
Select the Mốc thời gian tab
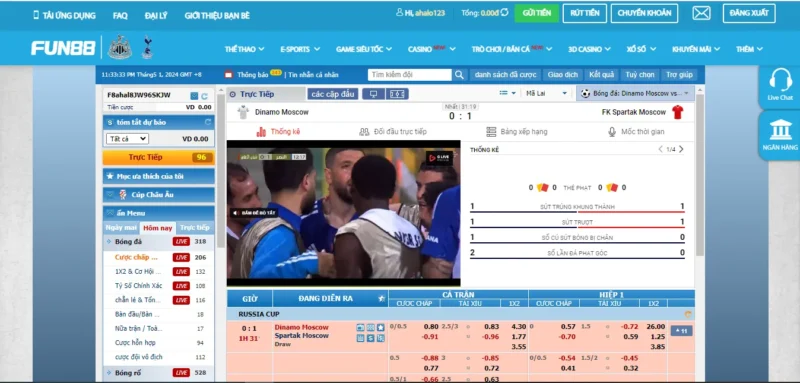(636, 132)
